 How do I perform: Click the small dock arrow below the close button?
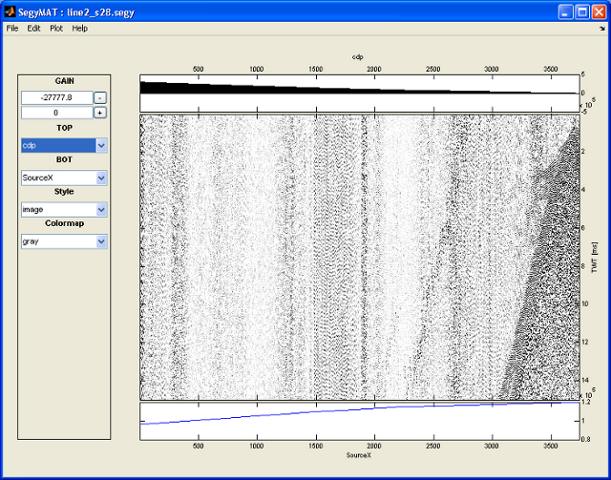click(x=601, y=29)
